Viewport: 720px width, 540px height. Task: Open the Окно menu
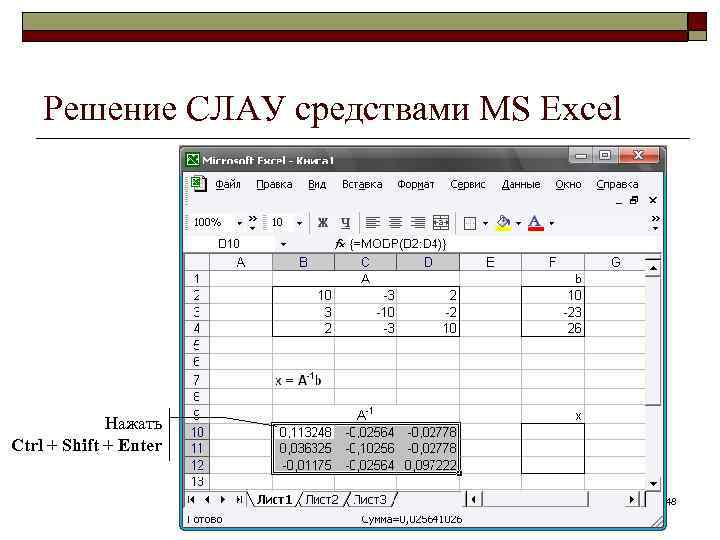(568, 185)
